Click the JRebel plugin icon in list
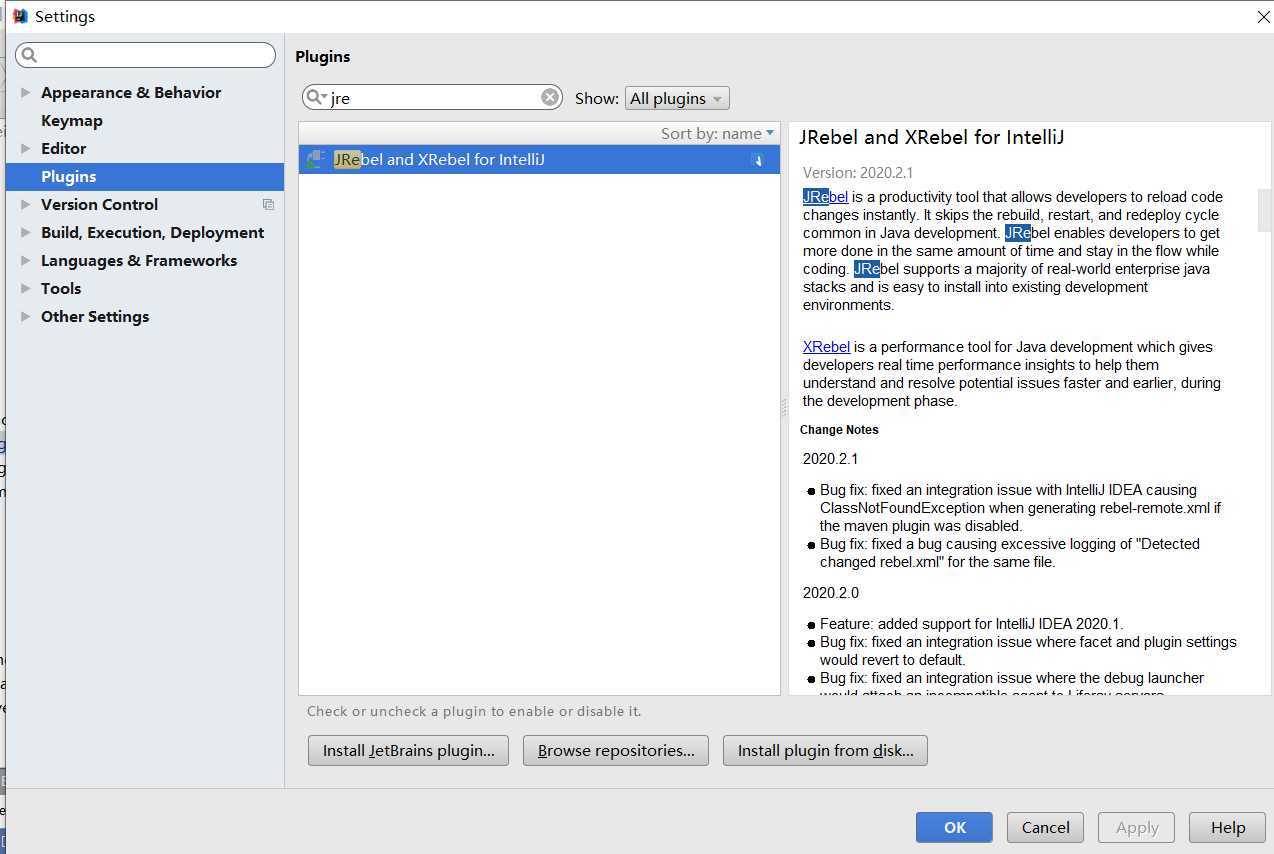The width and height of the screenshot is (1274, 854). click(x=316, y=159)
